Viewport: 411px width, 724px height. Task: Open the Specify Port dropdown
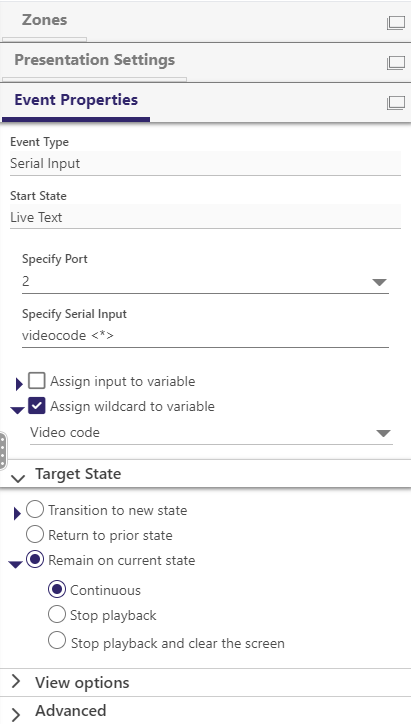[x=206, y=281]
